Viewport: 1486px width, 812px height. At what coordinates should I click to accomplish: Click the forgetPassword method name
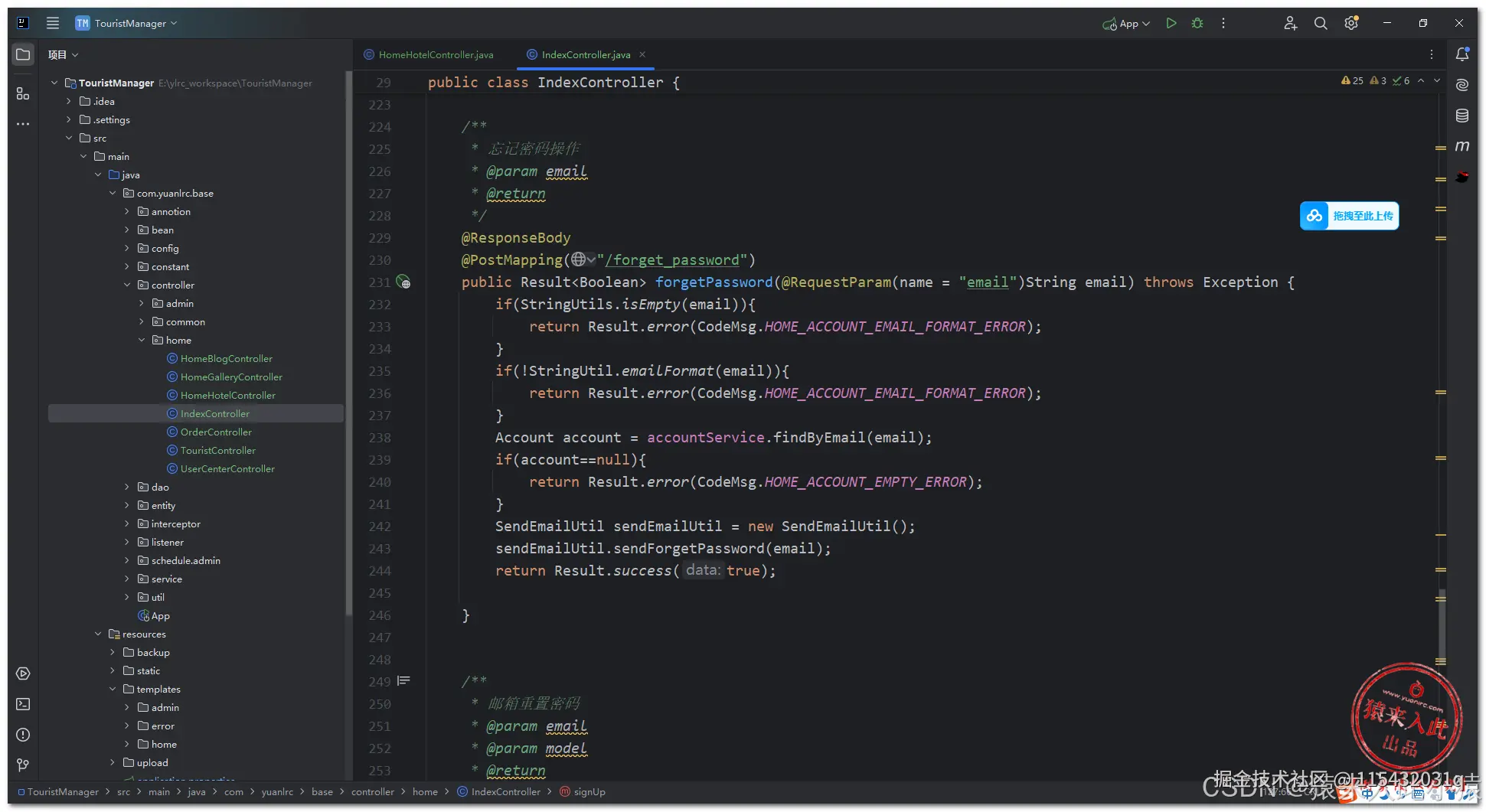[714, 282]
